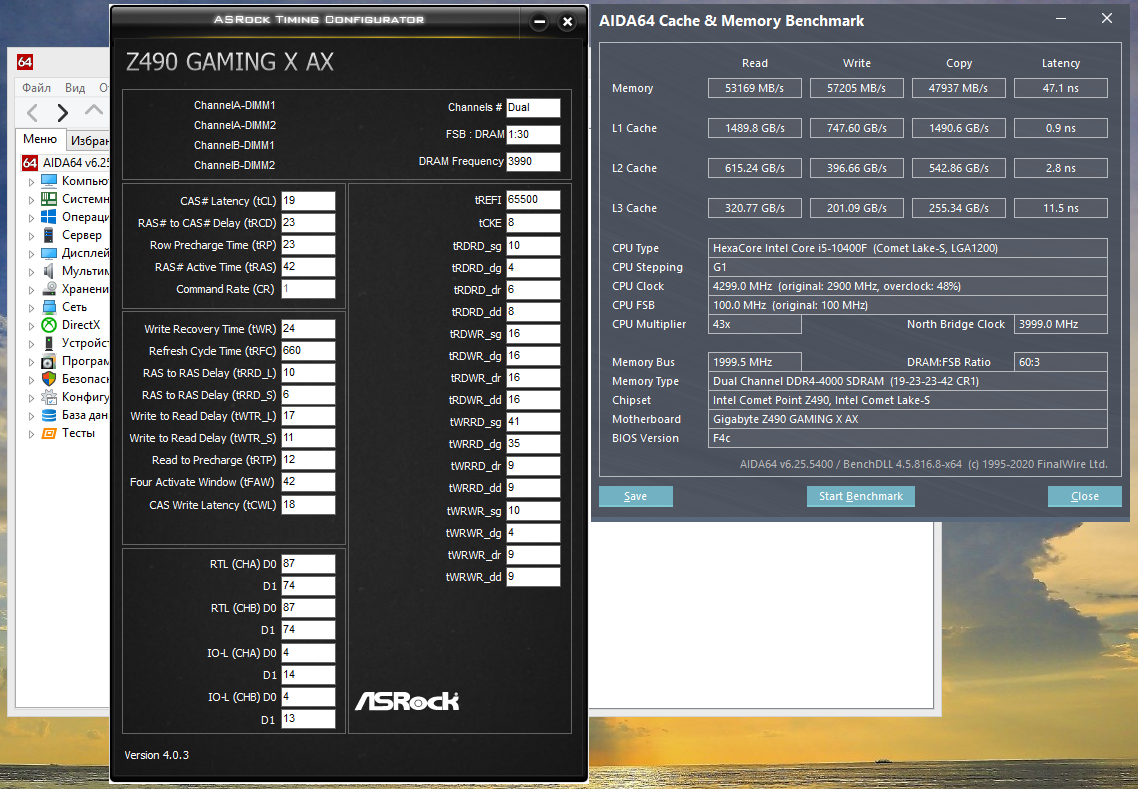This screenshot has height=789, width=1138.
Task: Click the CAS# Latency (tCL) field
Action: pos(308,201)
